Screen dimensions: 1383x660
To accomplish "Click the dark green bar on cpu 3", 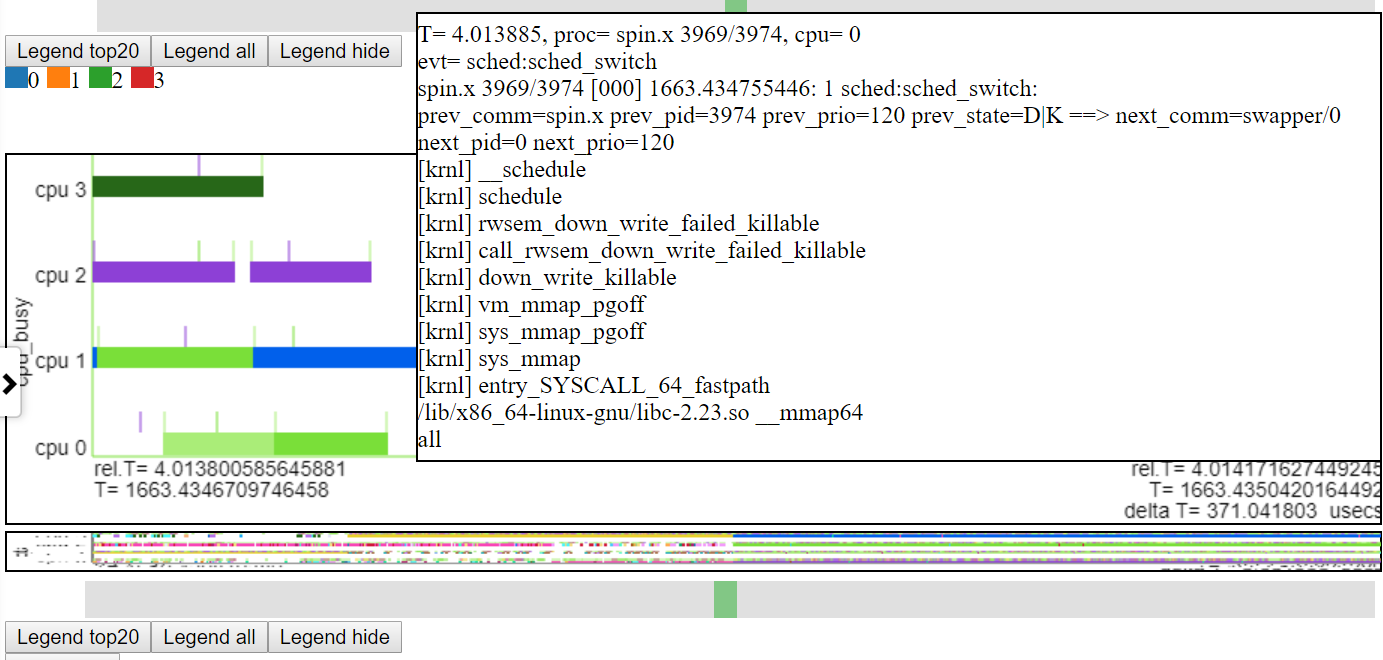I will (x=178, y=187).
